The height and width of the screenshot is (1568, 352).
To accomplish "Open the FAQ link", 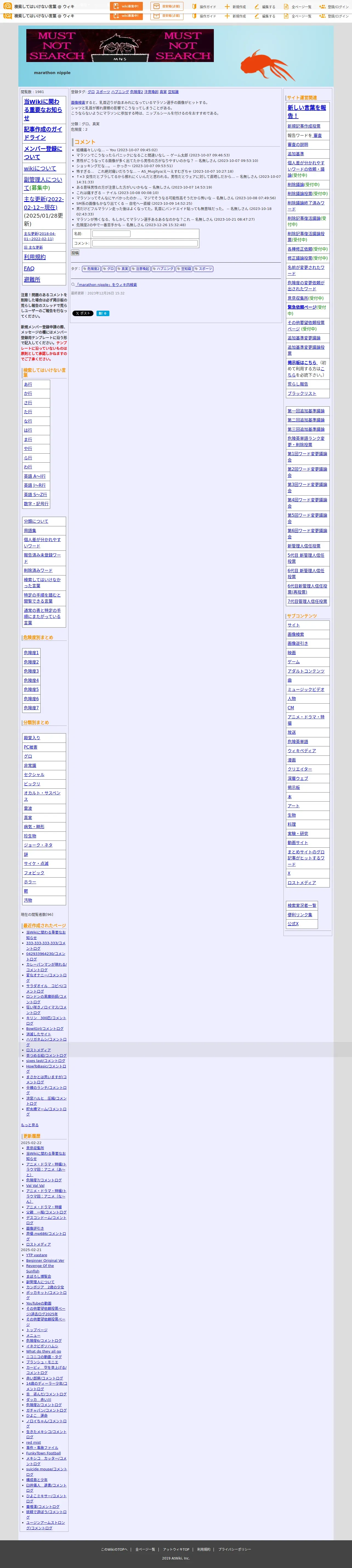I will pyautogui.click(x=29, y=268).
